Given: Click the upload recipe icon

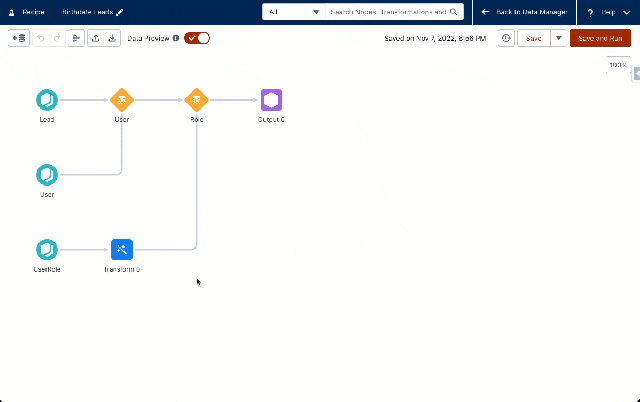Looking at the screenshot, I should coord(95,38).
